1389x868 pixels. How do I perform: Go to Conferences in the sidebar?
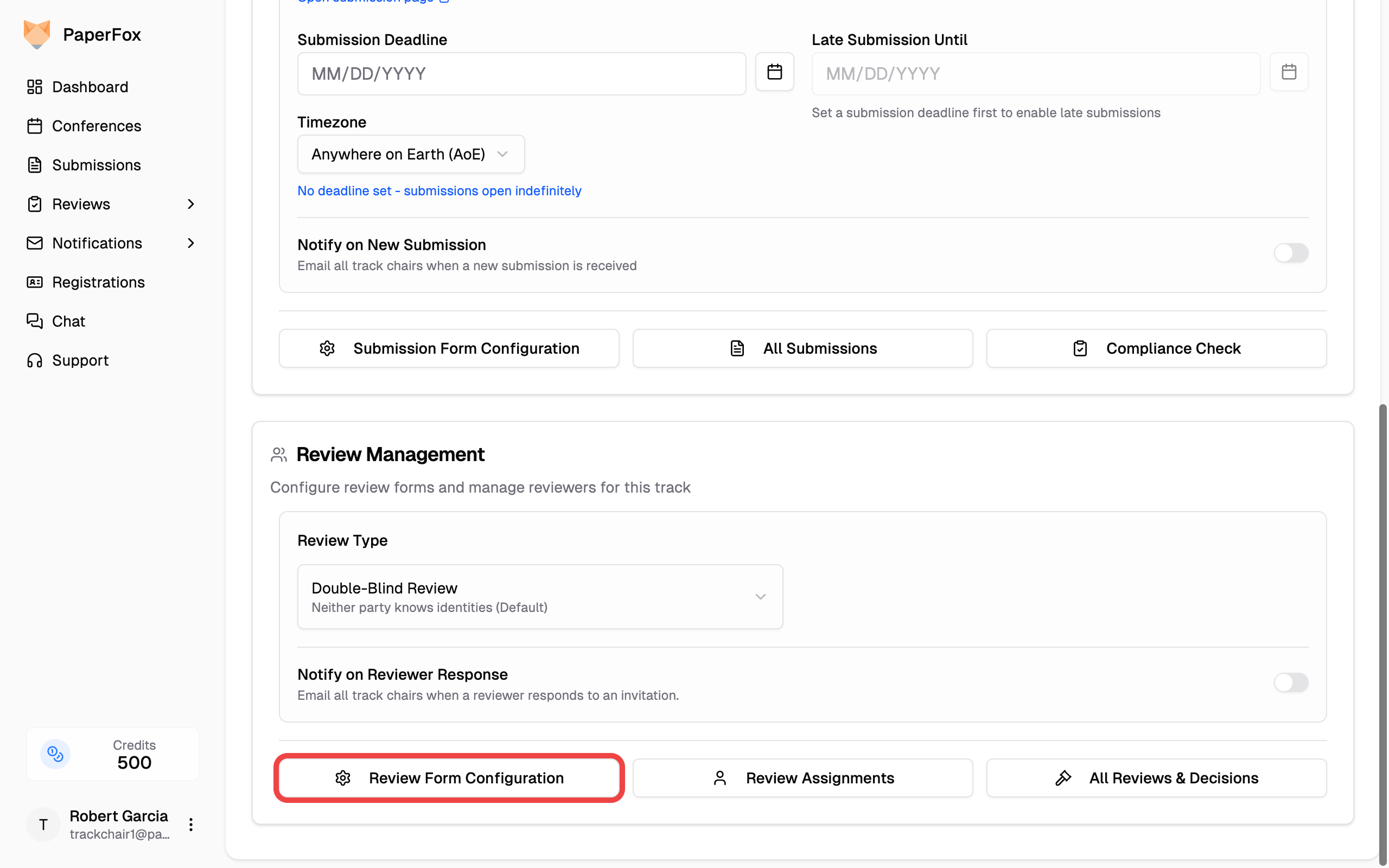coord(97,126)
